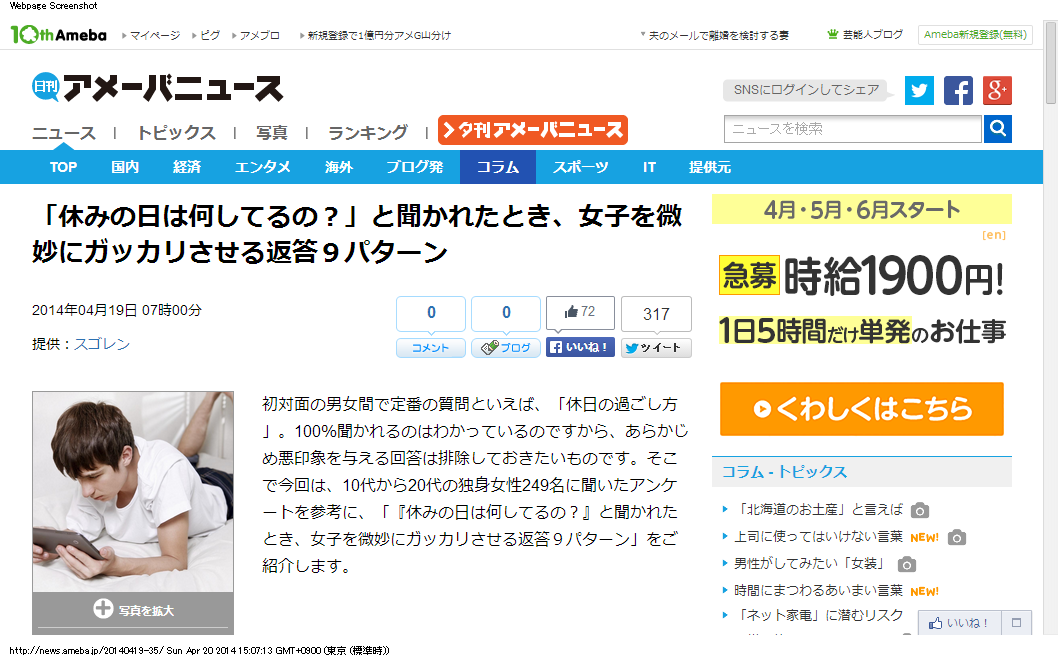Follow the スゴレン provider link

pos(101,343)
